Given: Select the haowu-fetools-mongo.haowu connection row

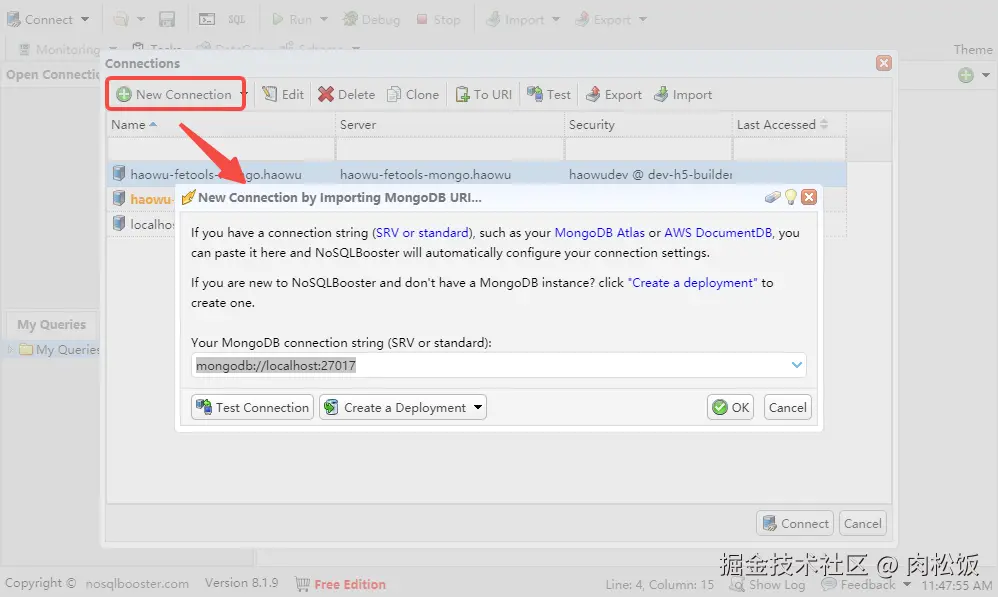Looking at the screenshot, I should point(476,174).
